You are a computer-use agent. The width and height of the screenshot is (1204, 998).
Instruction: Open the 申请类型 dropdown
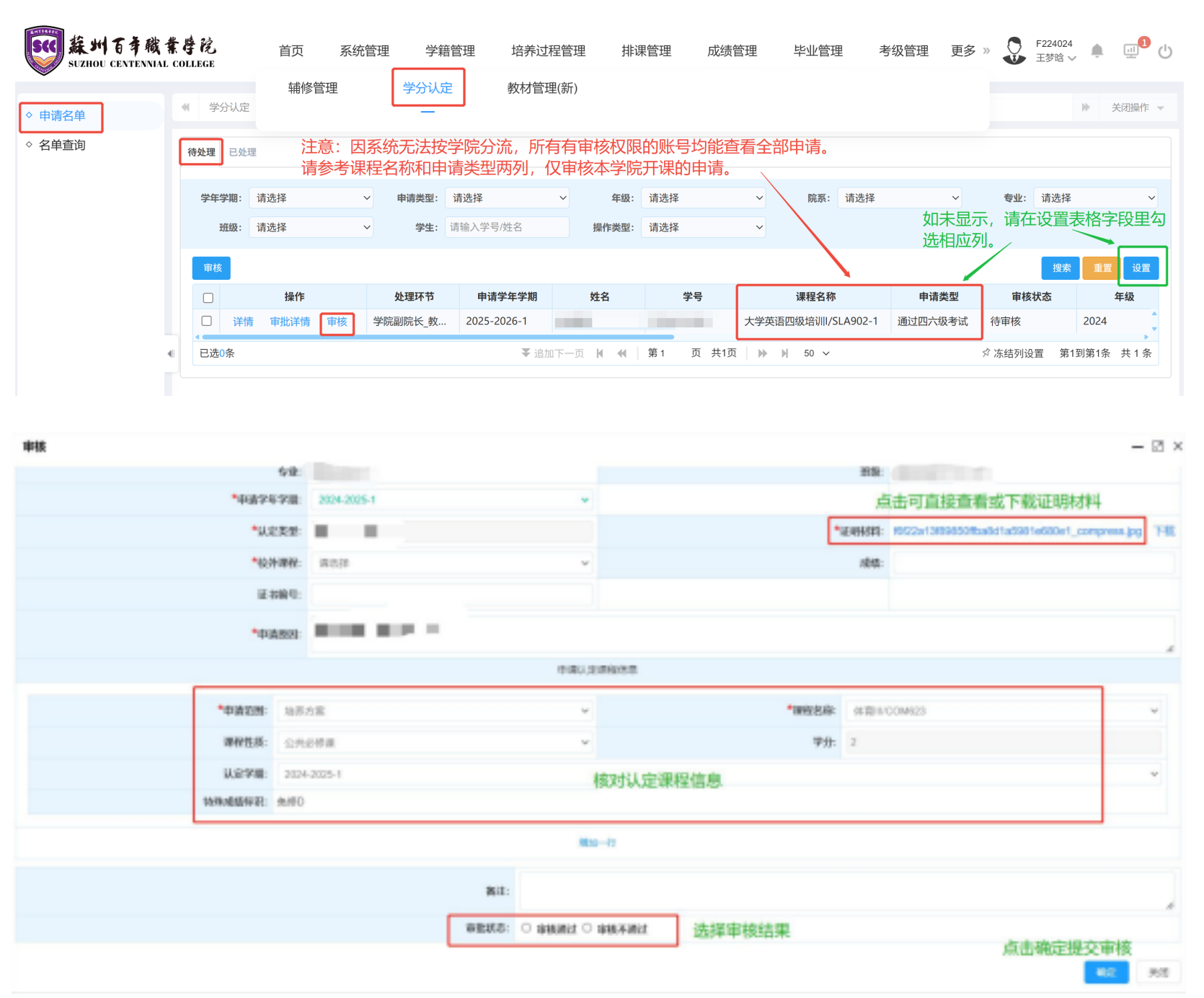[507, 198]
